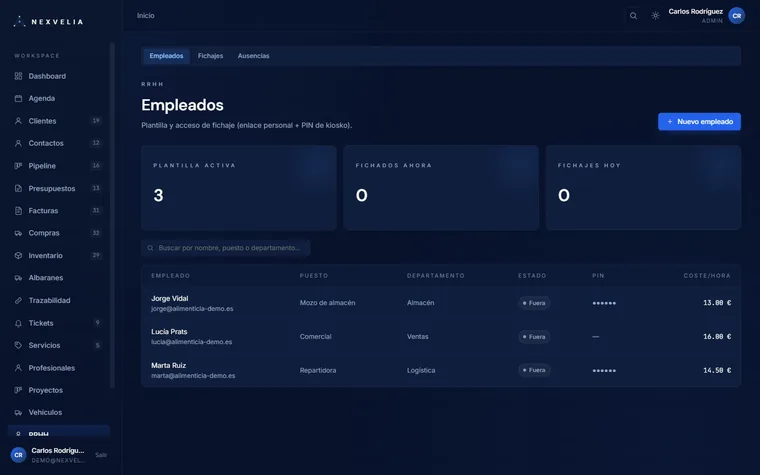Click the Facturas document icon

click(x=18, y=211)
